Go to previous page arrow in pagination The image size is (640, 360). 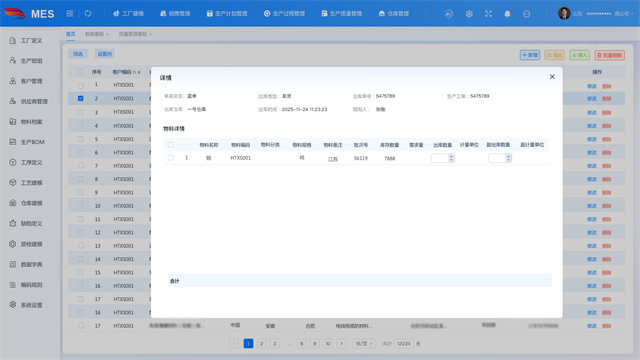coord(234,344)
